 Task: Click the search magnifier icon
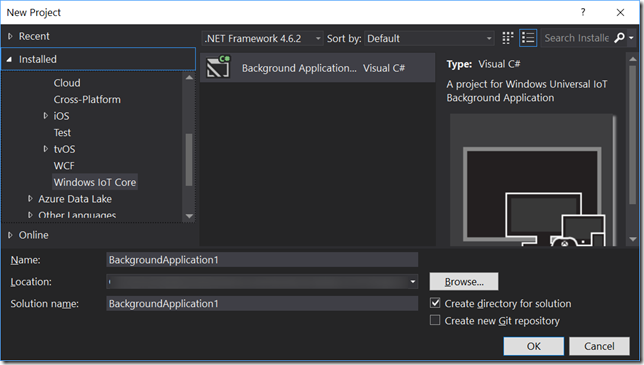[x=619, y=38]
